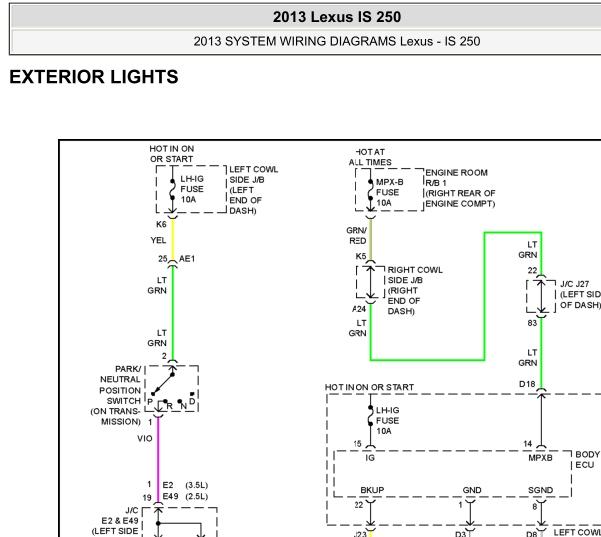Click the J/C J27 junction connector symbol
Screen dimensions: 601x537
(541, 296)
